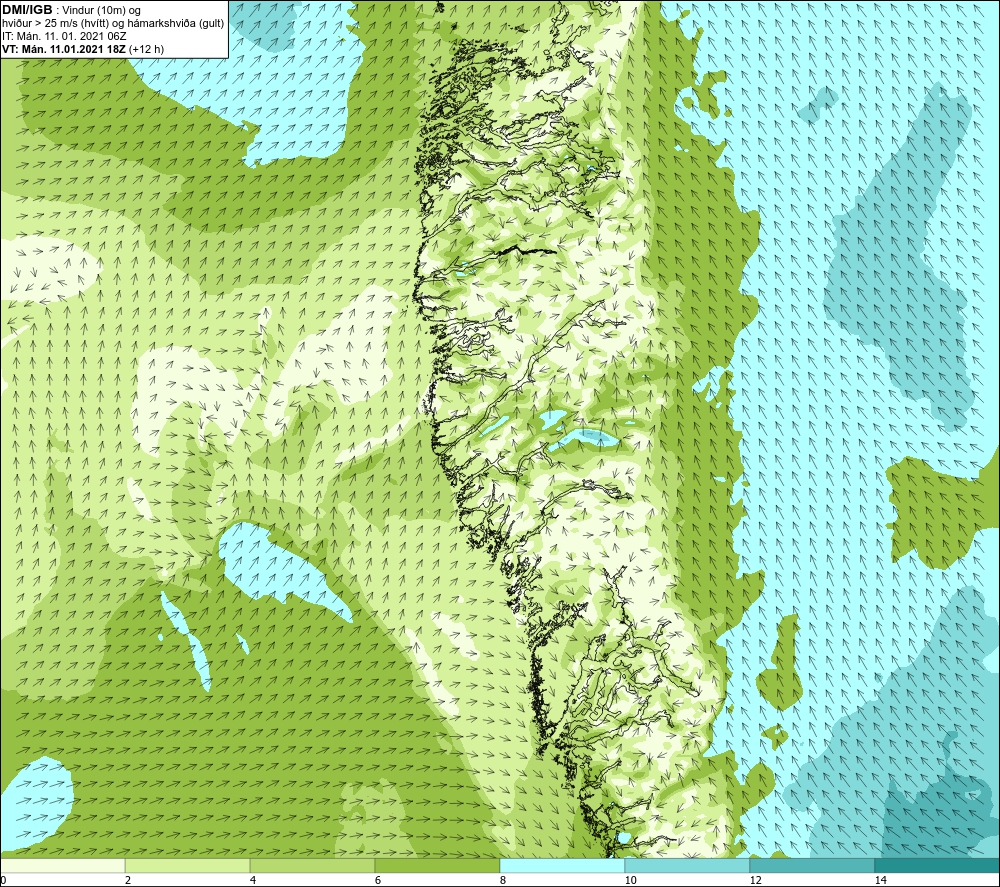Screen dimensions: 1000x887
Task: Click the IT: Mán. 11. 01. 2021 06Z line
Action: [65, 36]
